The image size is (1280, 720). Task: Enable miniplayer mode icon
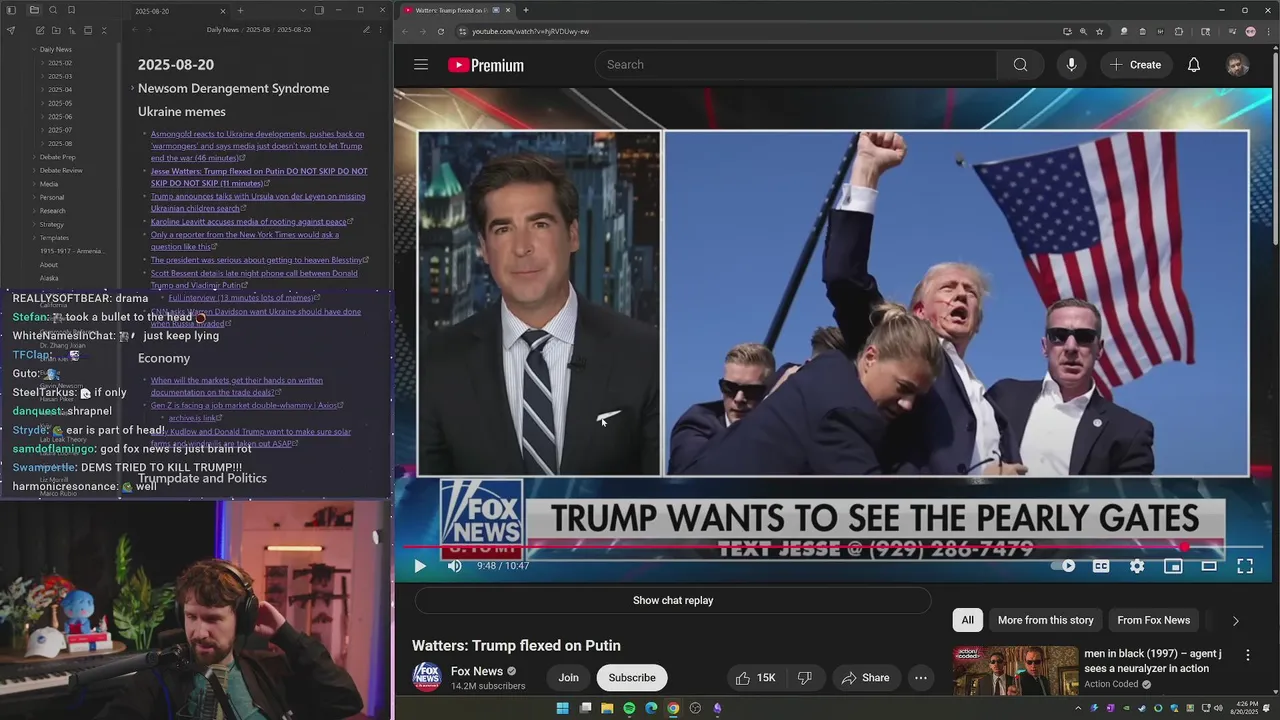tap(1173, 566)
